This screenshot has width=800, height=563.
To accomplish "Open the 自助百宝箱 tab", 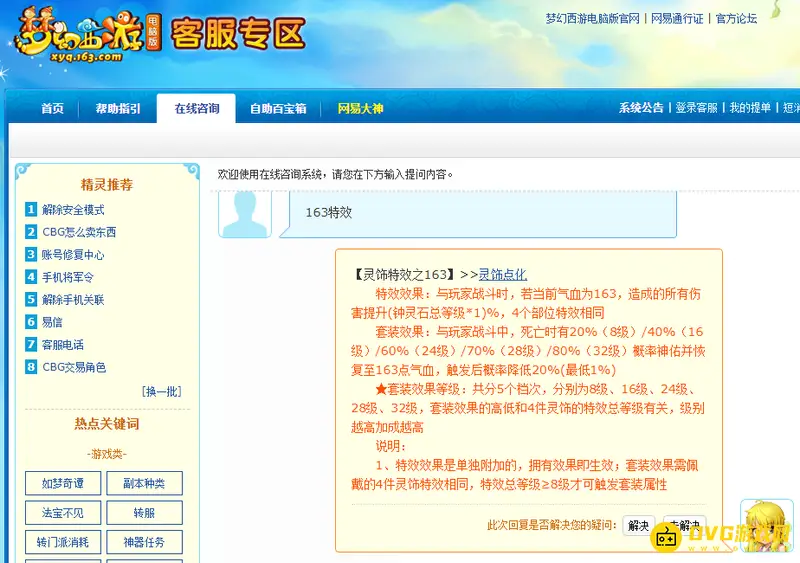I will click(278, 108).
